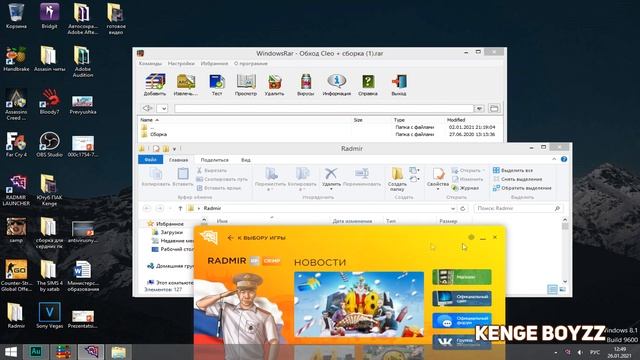Create a new folder via Создать папку
The height and width of the screenshot is (360, 640).
pos(397,179)
